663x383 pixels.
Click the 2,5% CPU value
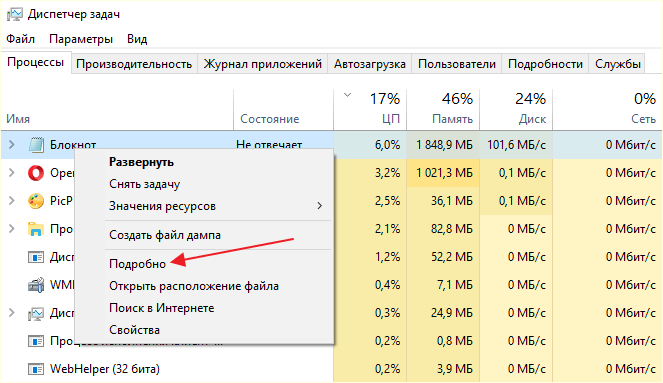click(387, 201)
